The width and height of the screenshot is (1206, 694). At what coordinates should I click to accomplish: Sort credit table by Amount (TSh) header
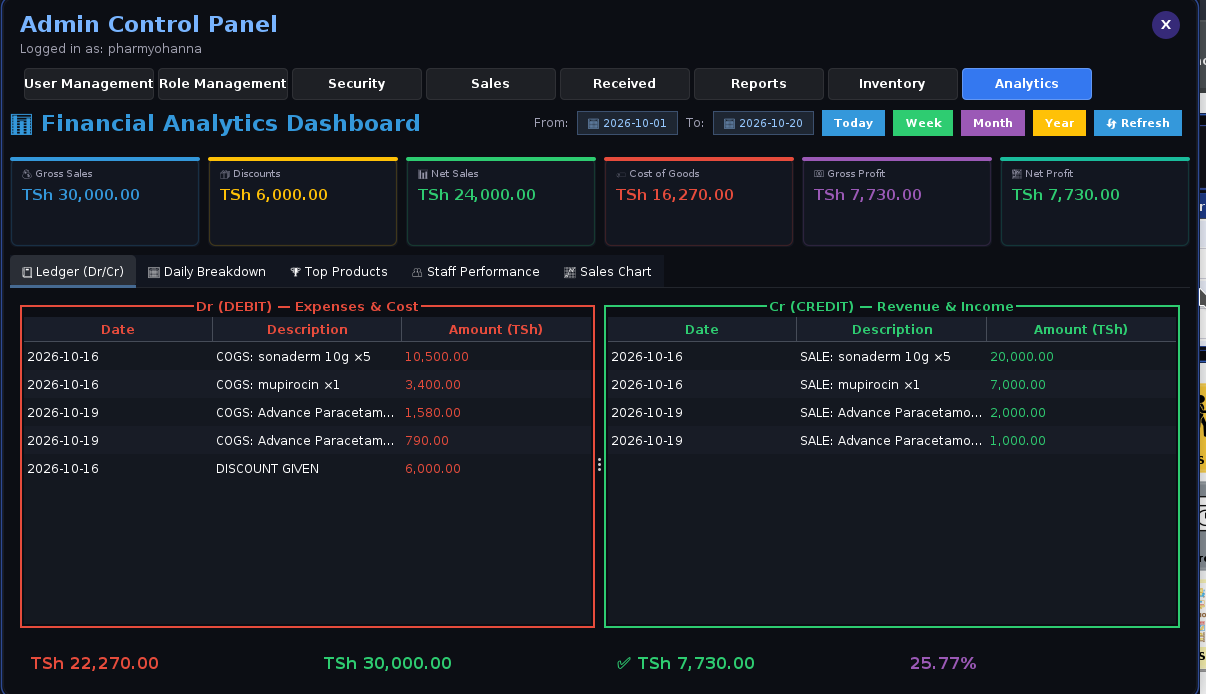(1081, 329)
